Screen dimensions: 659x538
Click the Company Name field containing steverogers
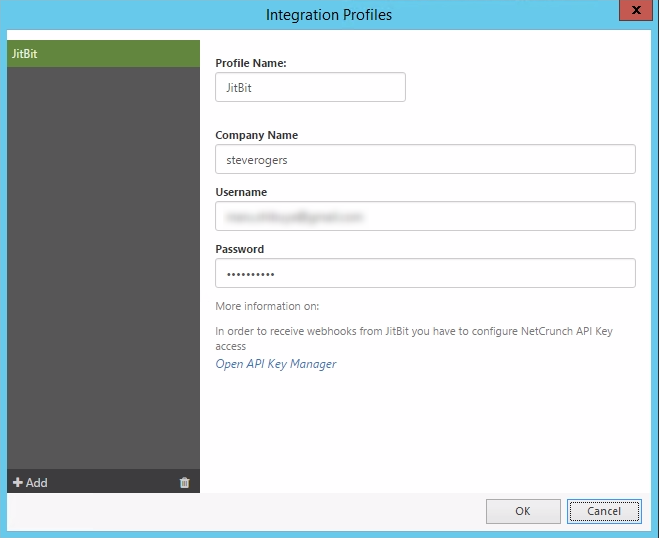425,159
